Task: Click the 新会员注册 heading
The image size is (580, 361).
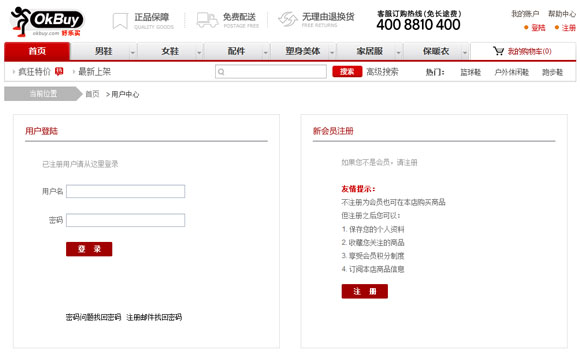Action: click(x=333, y=131)
